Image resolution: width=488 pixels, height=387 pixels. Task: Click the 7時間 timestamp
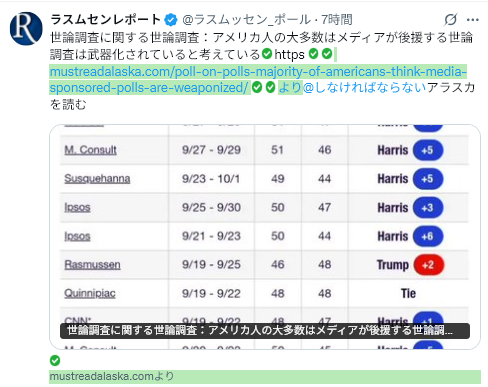click(337, 20)
